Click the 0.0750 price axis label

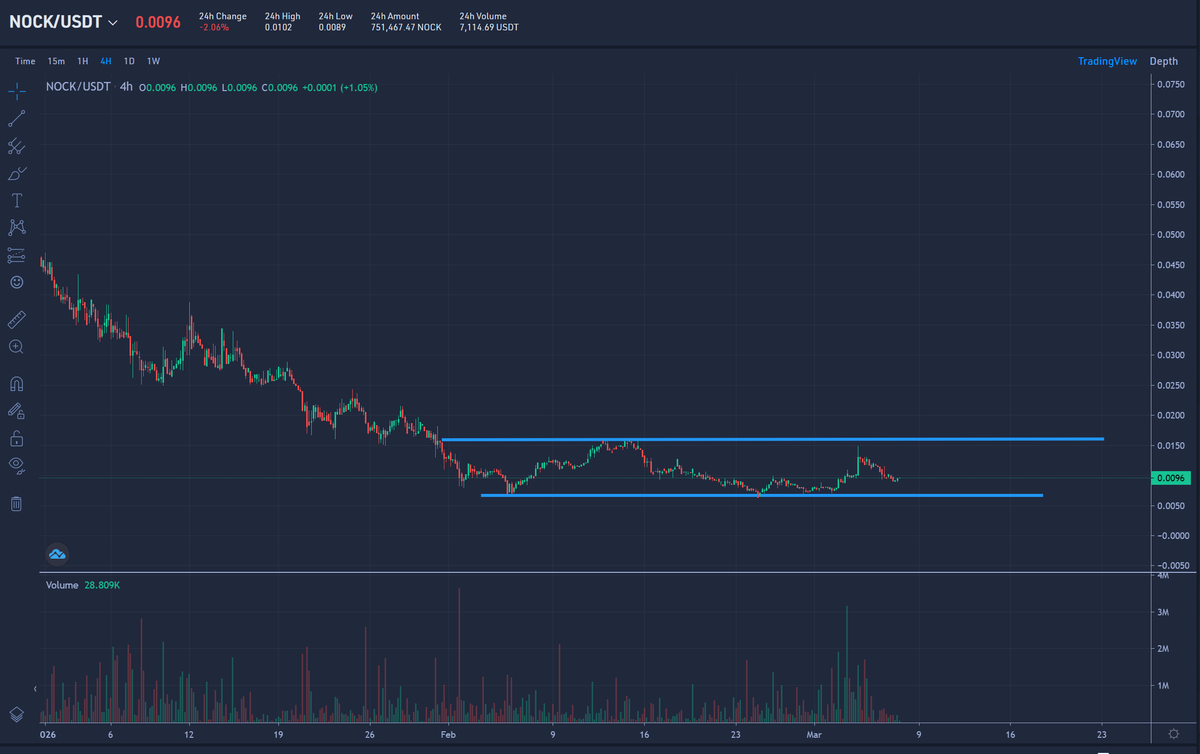(1170, 84)
